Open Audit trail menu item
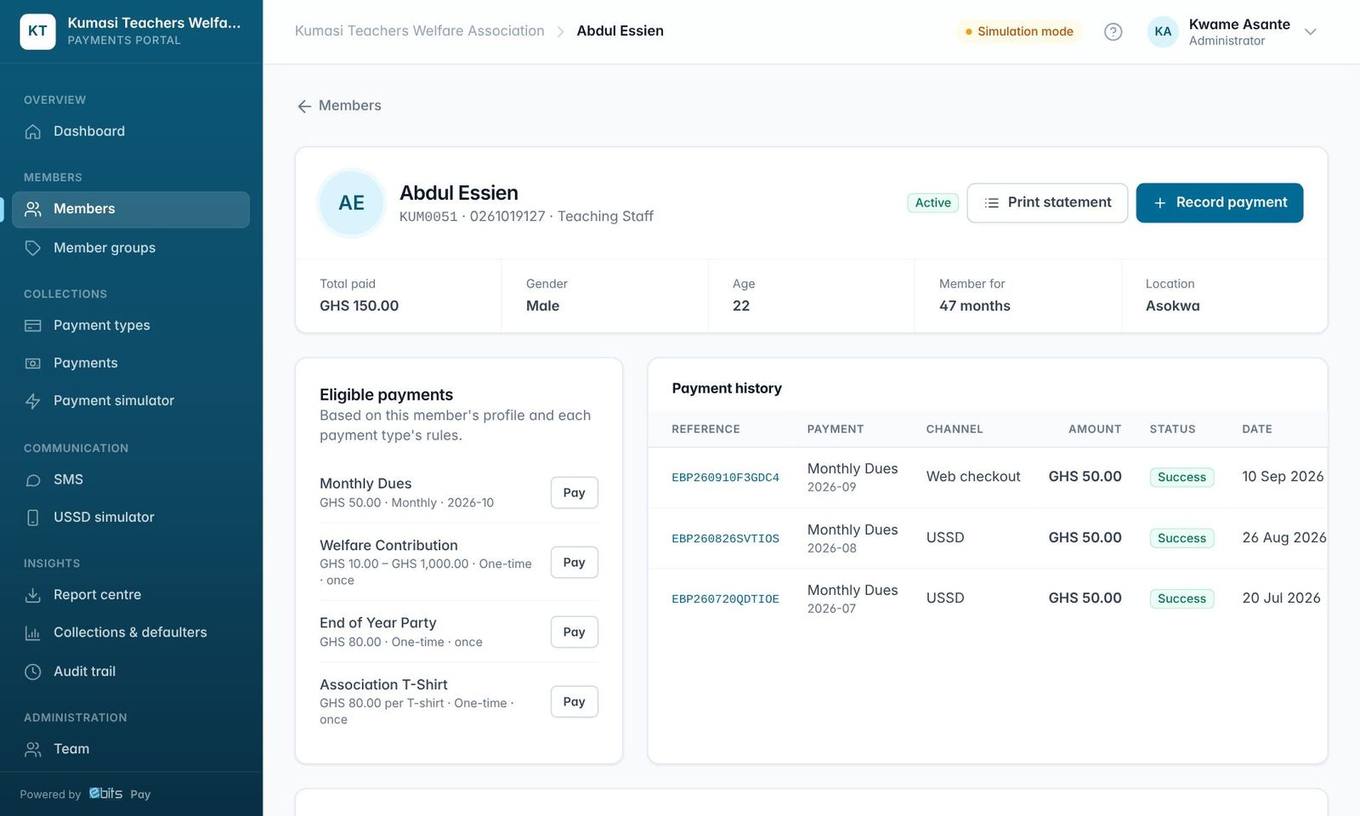Viewport: 1360px width, 816px height. [131, 672]
